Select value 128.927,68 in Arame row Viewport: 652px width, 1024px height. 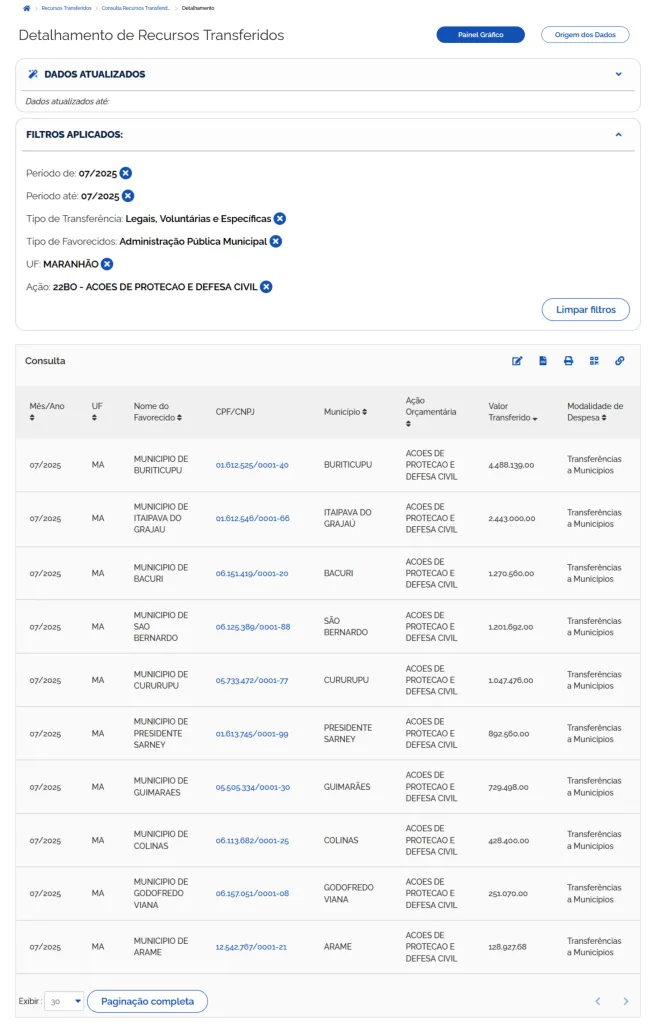pos(507,947)
